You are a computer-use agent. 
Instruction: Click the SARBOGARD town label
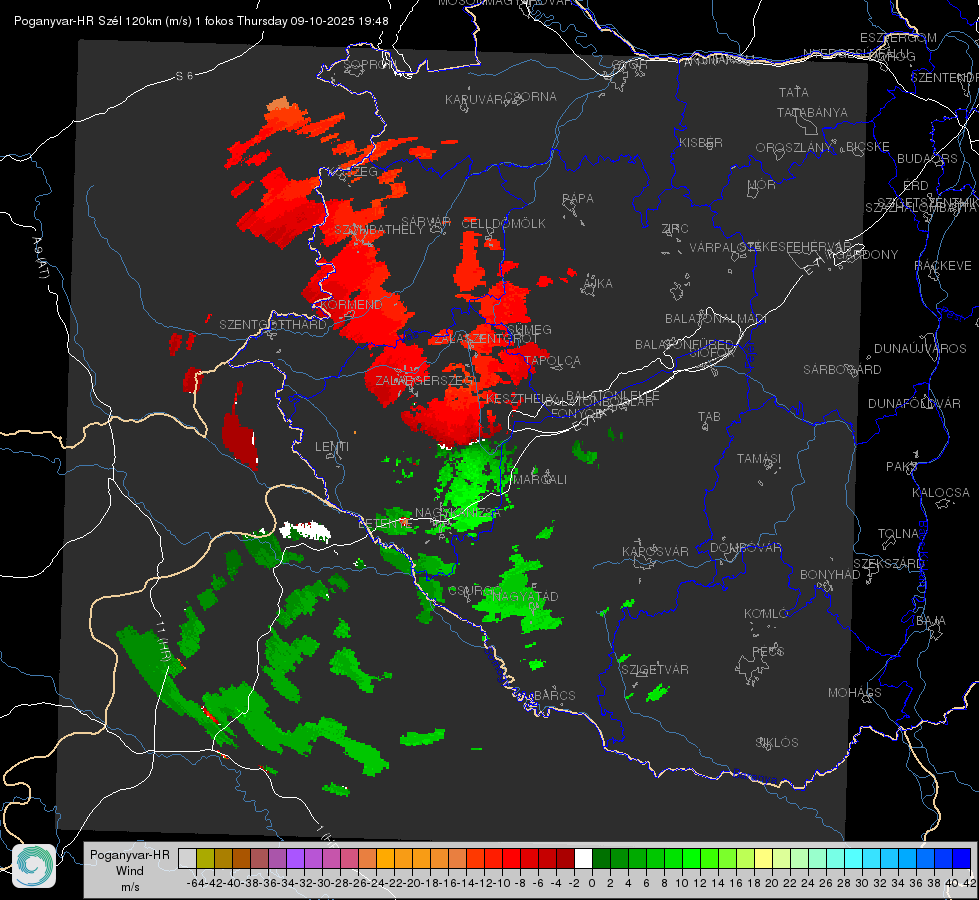coord(842,370)
